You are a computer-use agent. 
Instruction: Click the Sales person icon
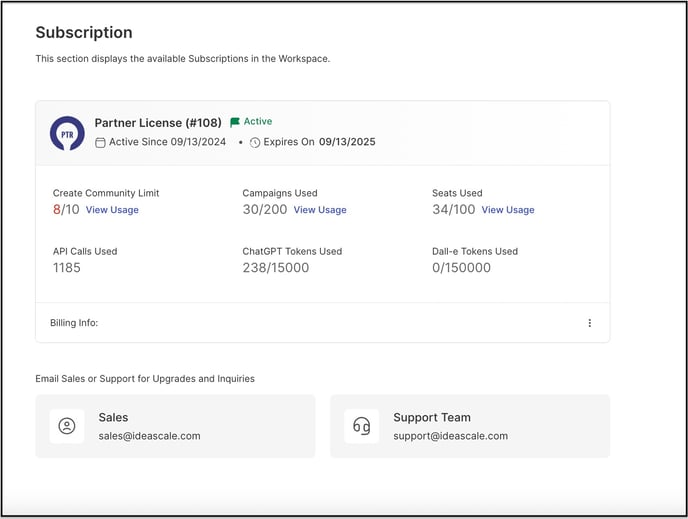[67, 426]
